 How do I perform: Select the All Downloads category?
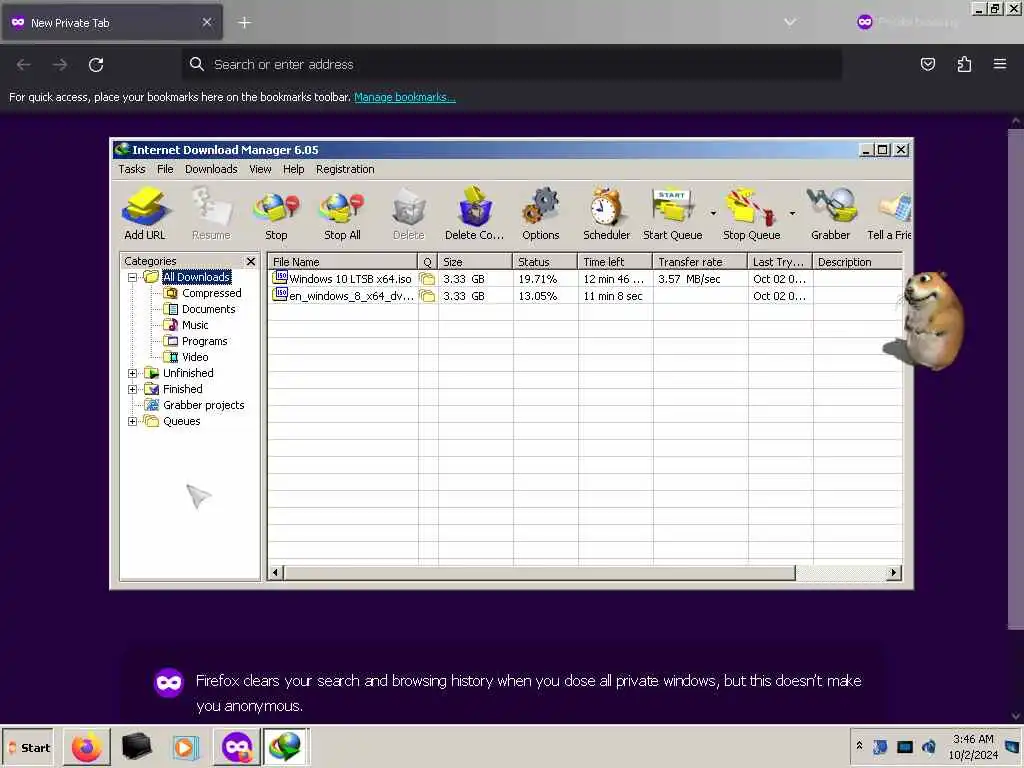point(197,277)
